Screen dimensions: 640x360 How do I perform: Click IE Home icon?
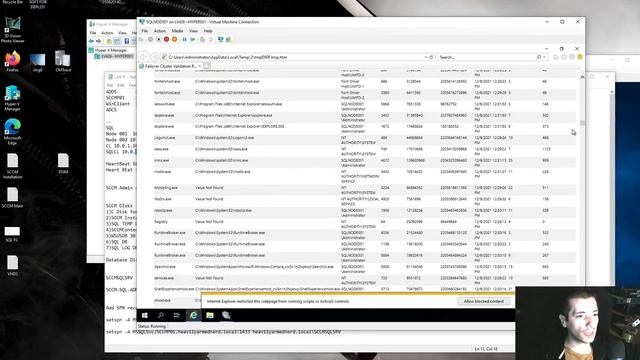556,57
